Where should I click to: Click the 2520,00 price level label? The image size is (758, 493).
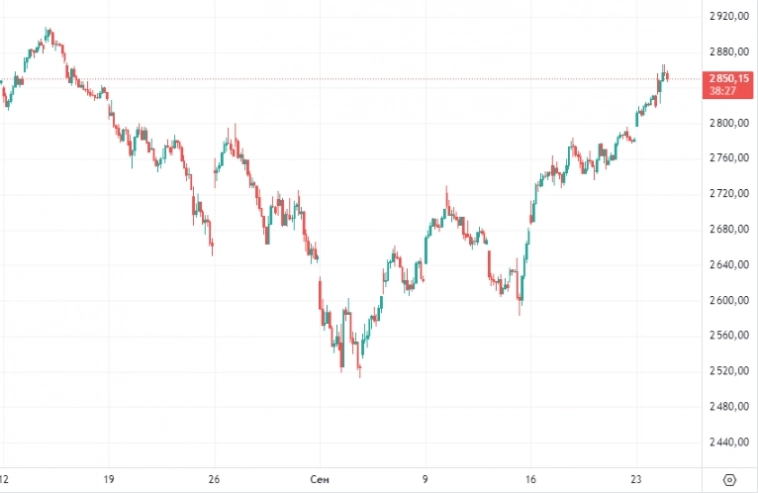(x=729, y=371)
